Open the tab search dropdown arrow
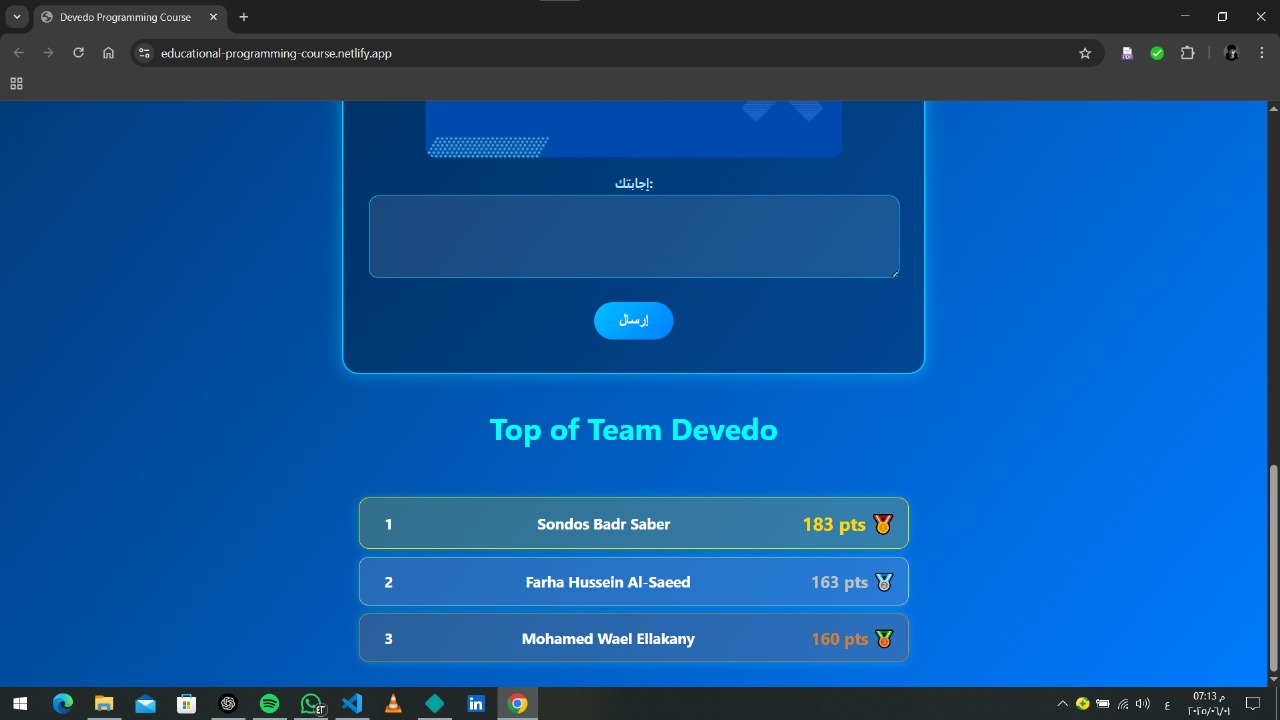The height and width of the screenshot is (720, 1280). (17, 17)
